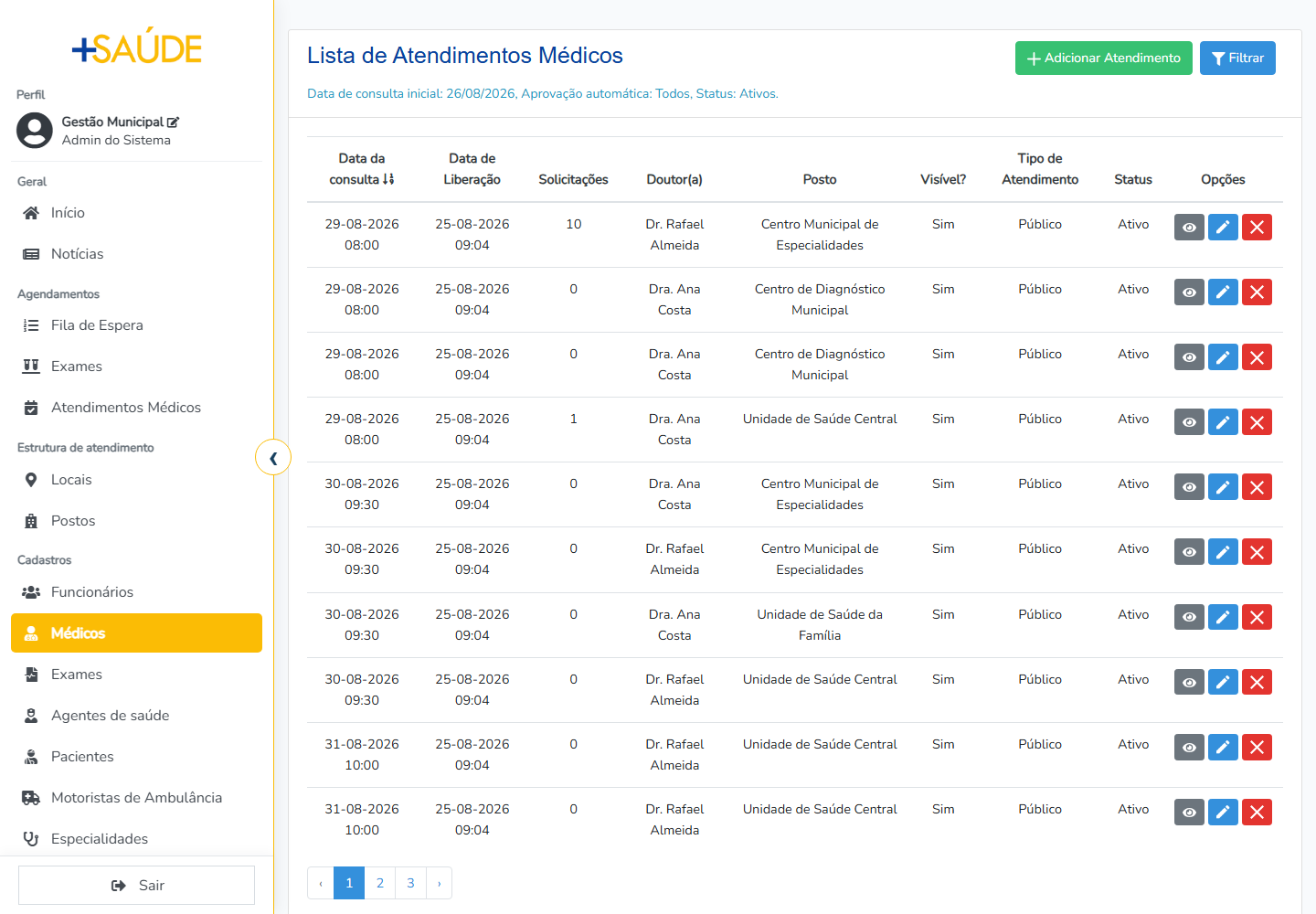Click Exames file icon under Cadastros
This screenshot has width=1316, height=914.
point(31,675)
